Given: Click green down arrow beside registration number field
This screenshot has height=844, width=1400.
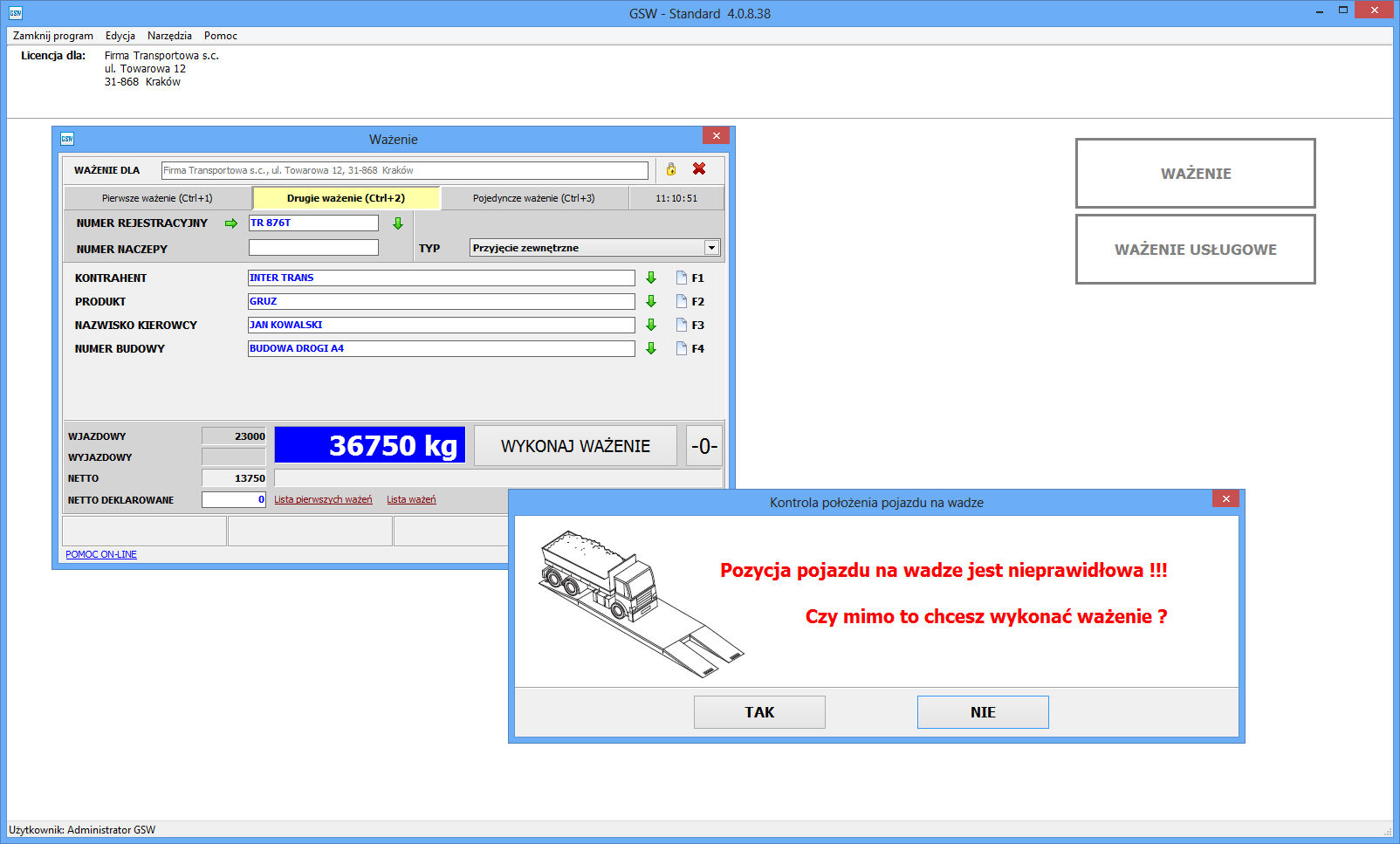Looking at the screenshot, I should tap(398, 223).
